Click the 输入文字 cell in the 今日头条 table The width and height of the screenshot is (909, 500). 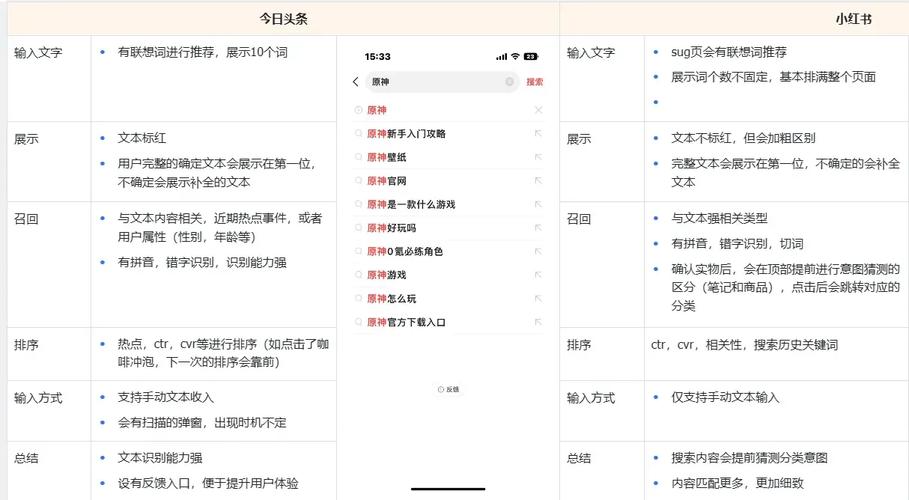pos(38,53)
